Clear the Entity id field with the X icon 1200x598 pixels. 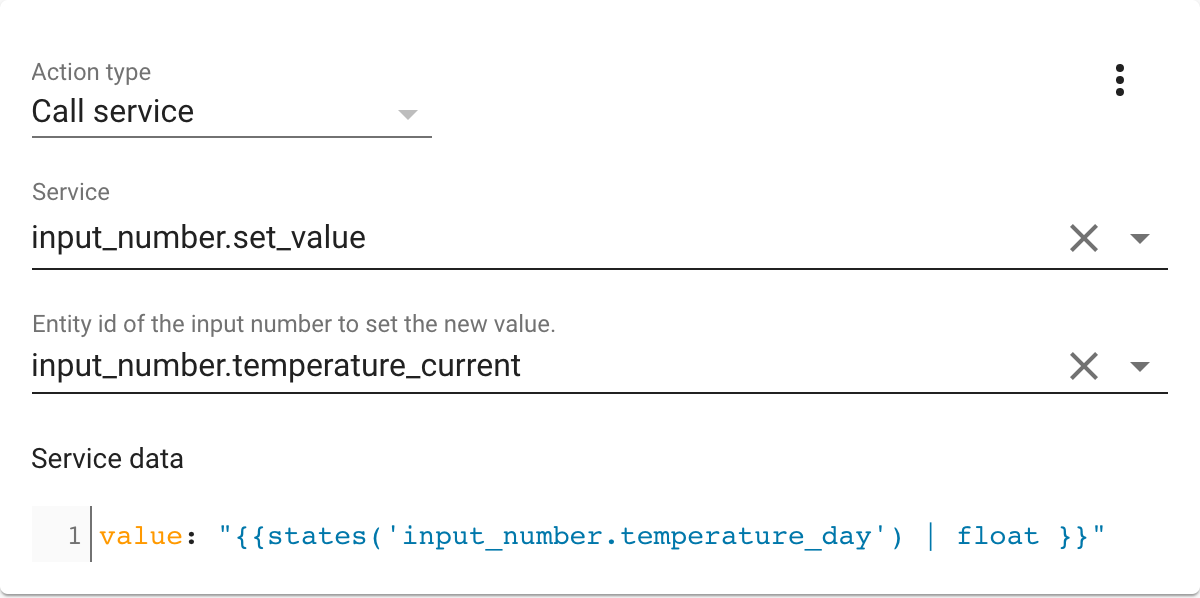(1083, 366)
